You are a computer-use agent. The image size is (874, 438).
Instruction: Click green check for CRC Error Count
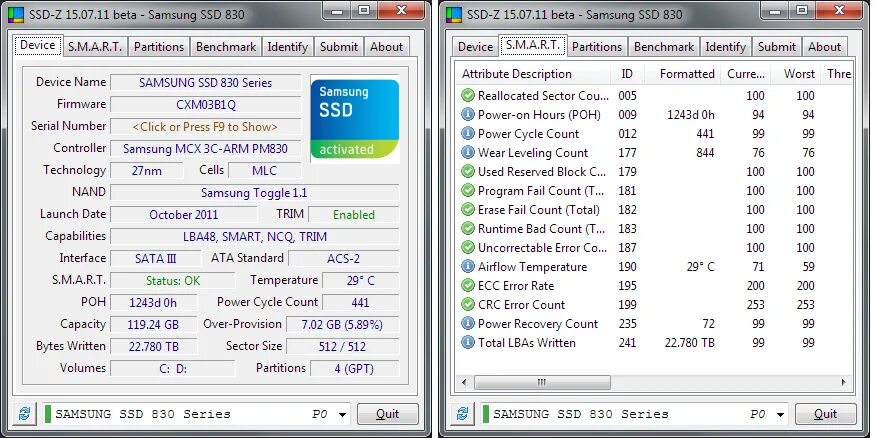tap(468, 304)
